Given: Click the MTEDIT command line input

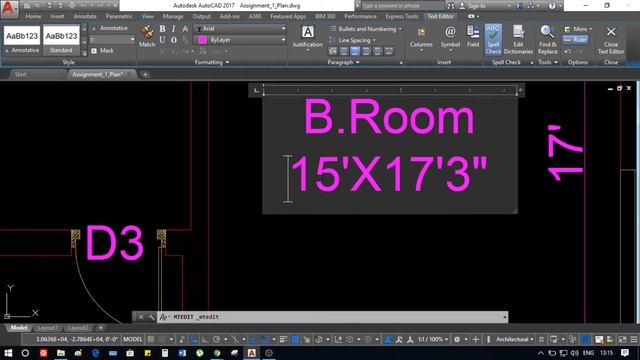Looking at the screenshot, I should point(333,317).
